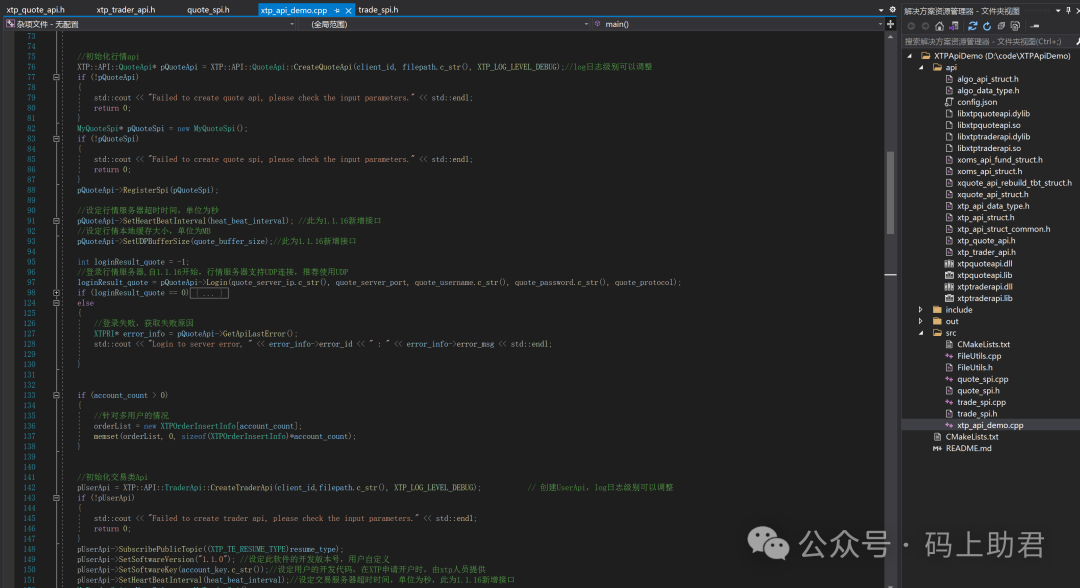Select algo_api_struct.h in the tree
The image size is (1080, 588).
[988, 79]
